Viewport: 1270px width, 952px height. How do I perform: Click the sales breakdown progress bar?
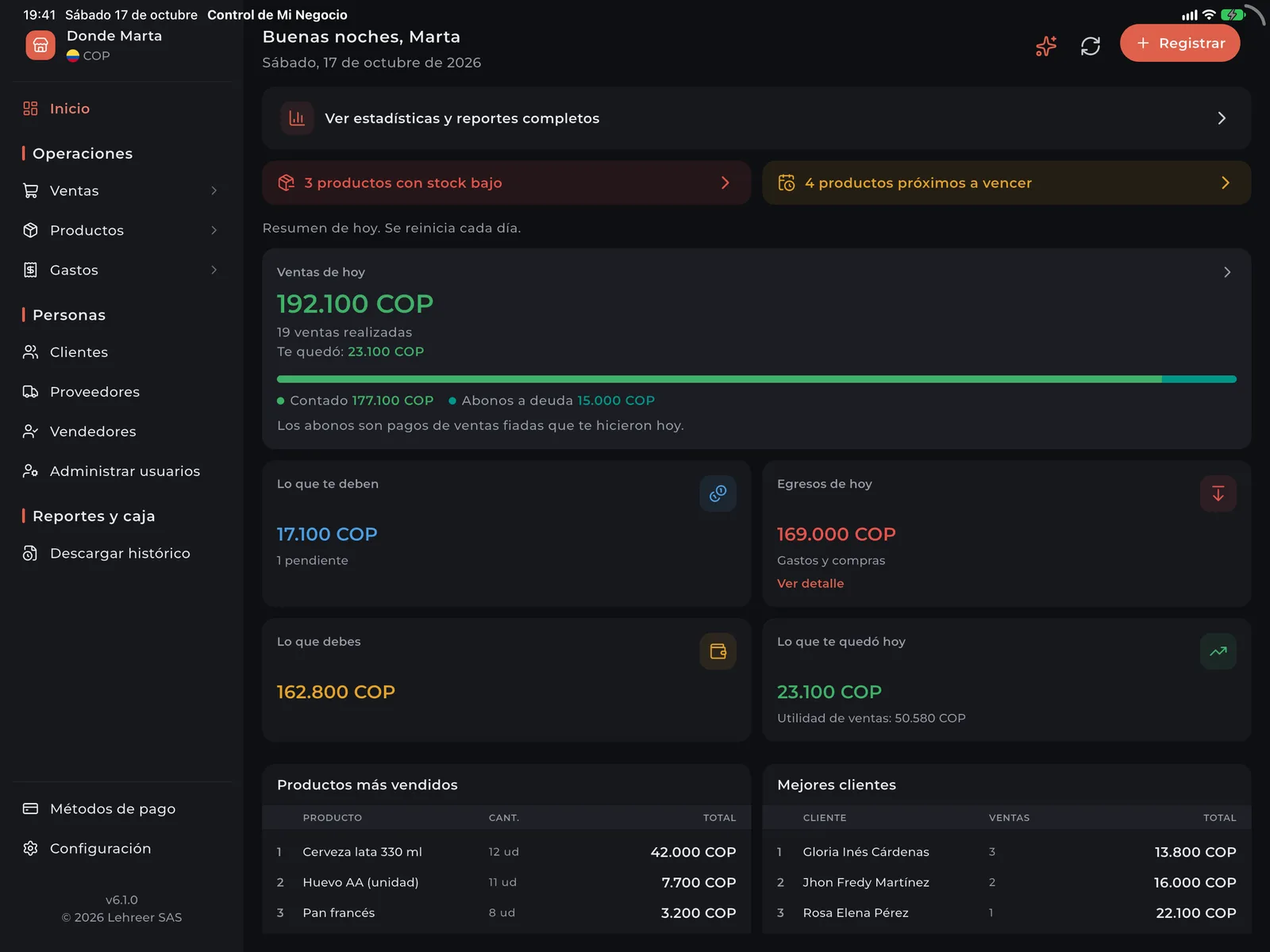point(756,379)
